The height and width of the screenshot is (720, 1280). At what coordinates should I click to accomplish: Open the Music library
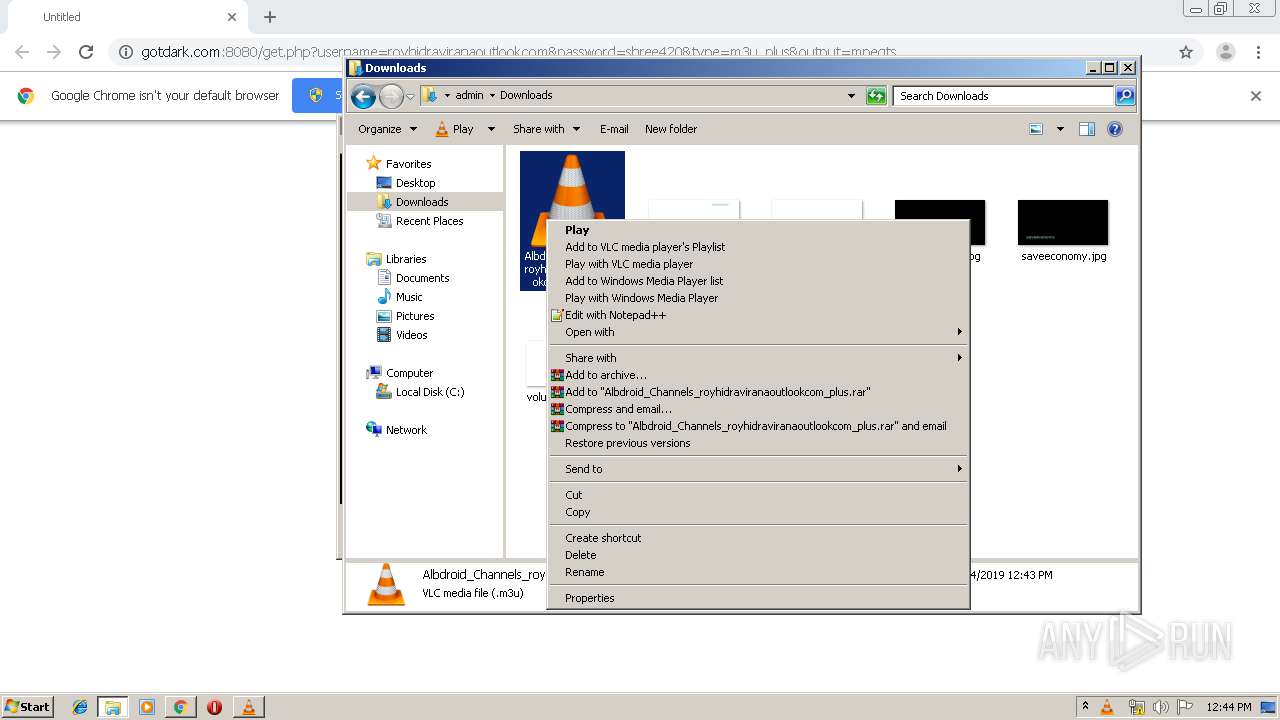pyautogui.click(x=409, y=297)
